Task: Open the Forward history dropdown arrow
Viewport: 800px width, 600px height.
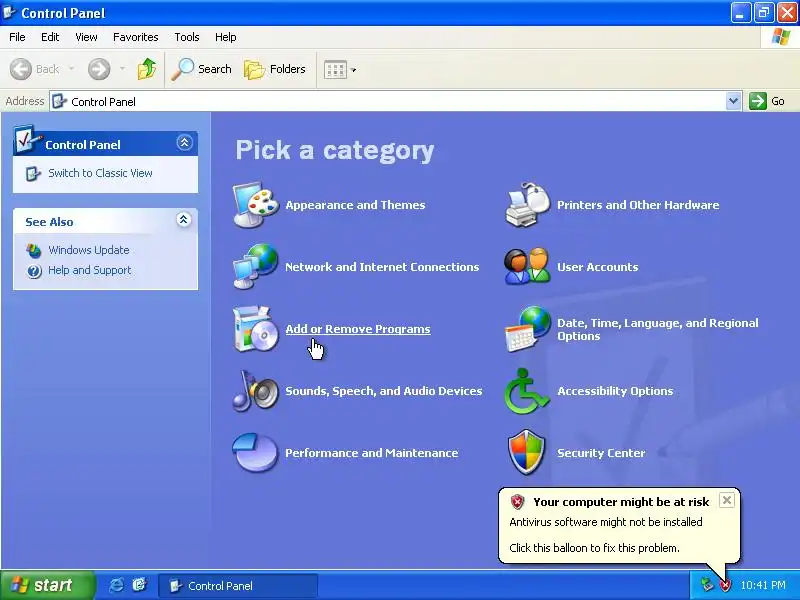Action: [122, 69]
